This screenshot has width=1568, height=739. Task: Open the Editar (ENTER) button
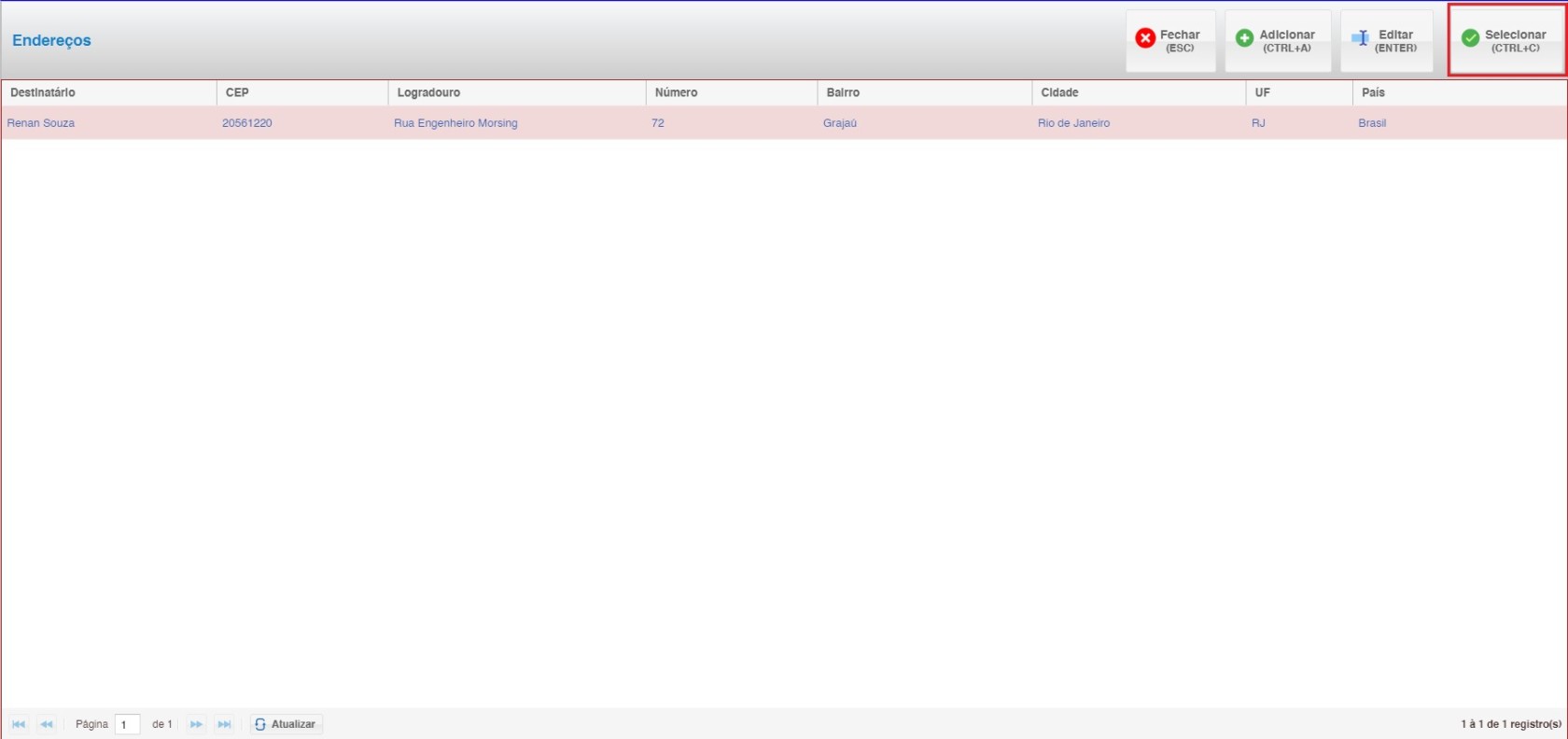click(1386, 40)
